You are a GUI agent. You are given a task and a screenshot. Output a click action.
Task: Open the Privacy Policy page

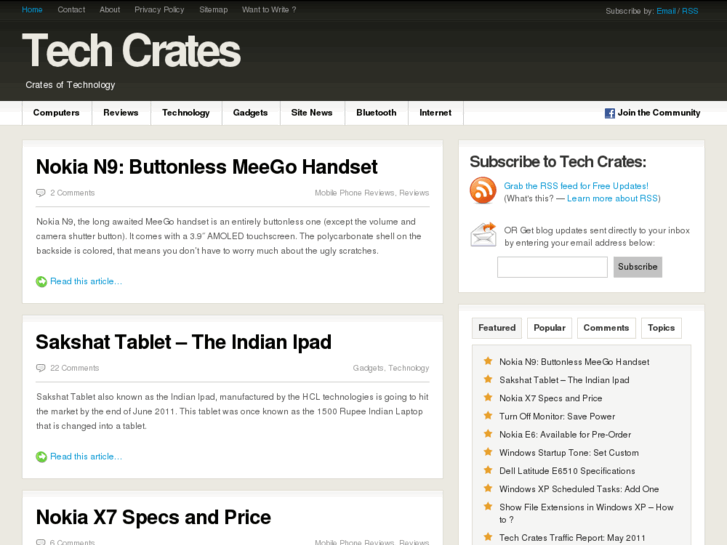coord(159,9)
